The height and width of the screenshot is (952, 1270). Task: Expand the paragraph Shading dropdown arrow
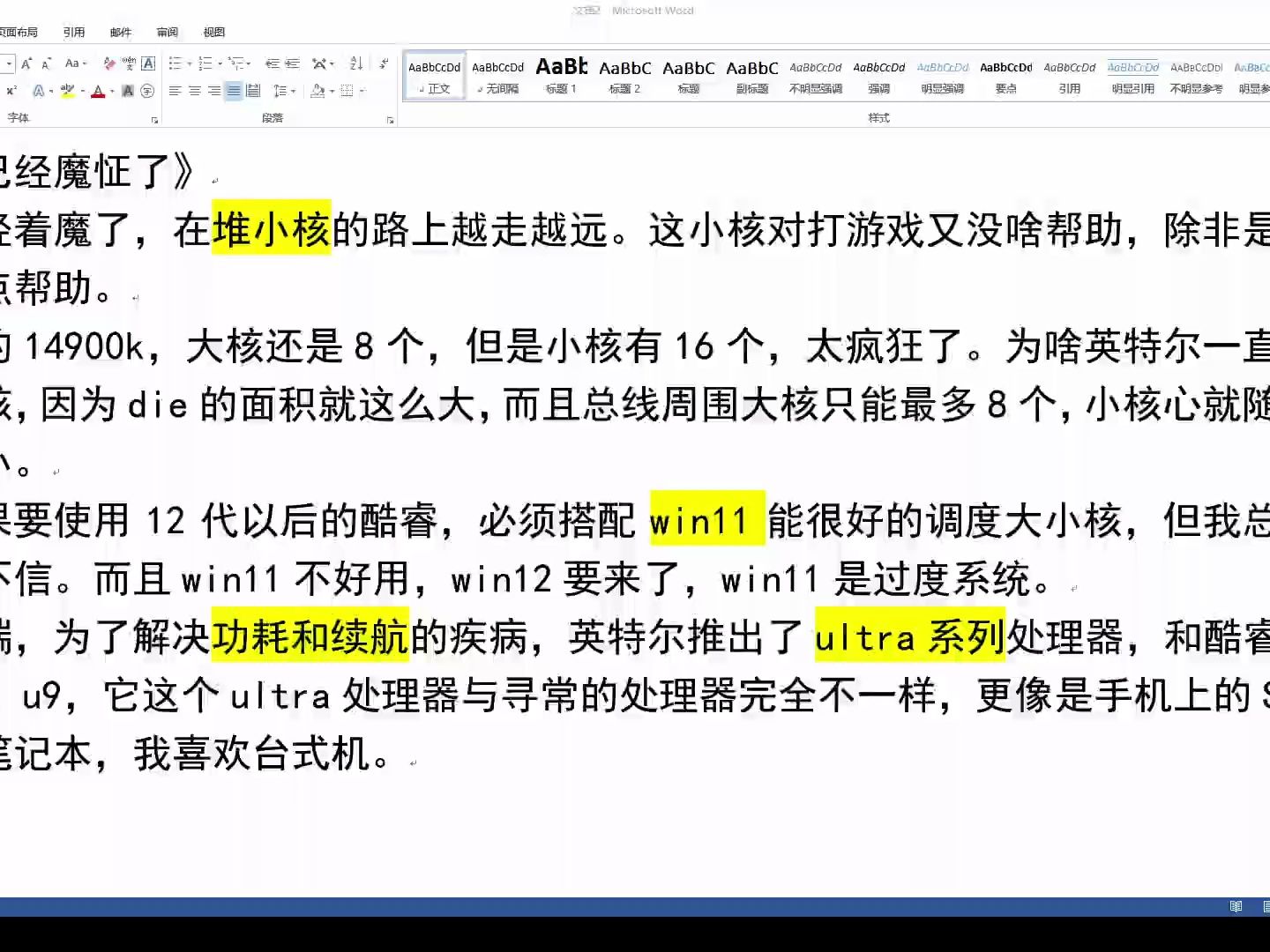[x=332, y=91]
